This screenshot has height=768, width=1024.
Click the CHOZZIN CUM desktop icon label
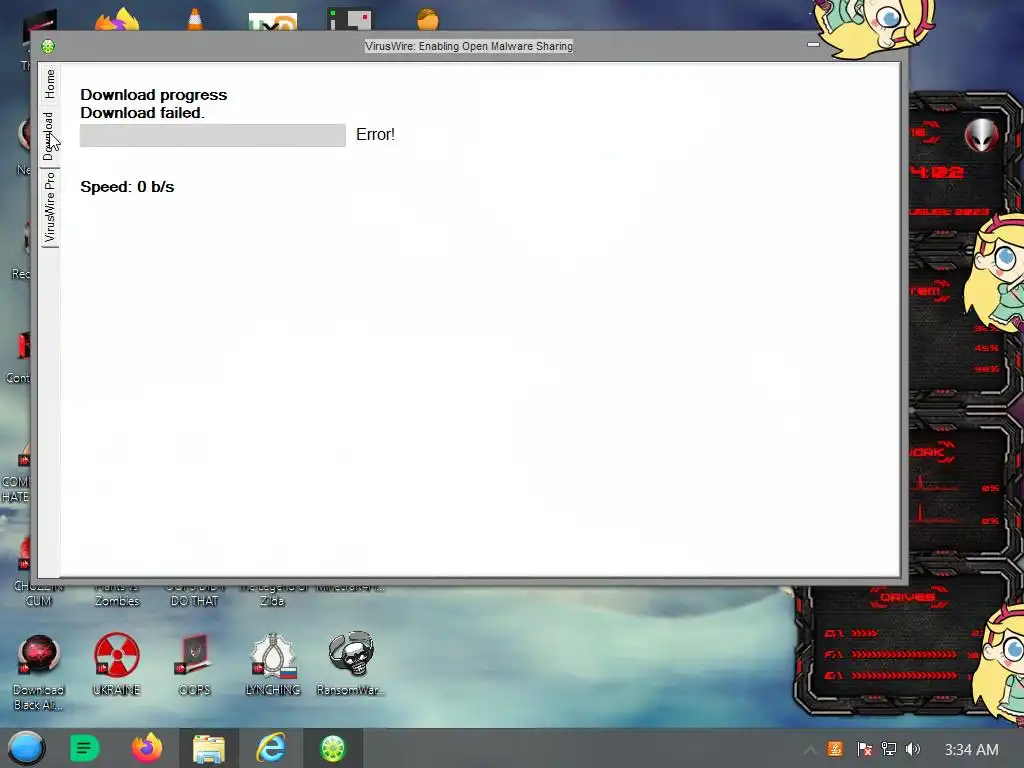pos(39,594)
